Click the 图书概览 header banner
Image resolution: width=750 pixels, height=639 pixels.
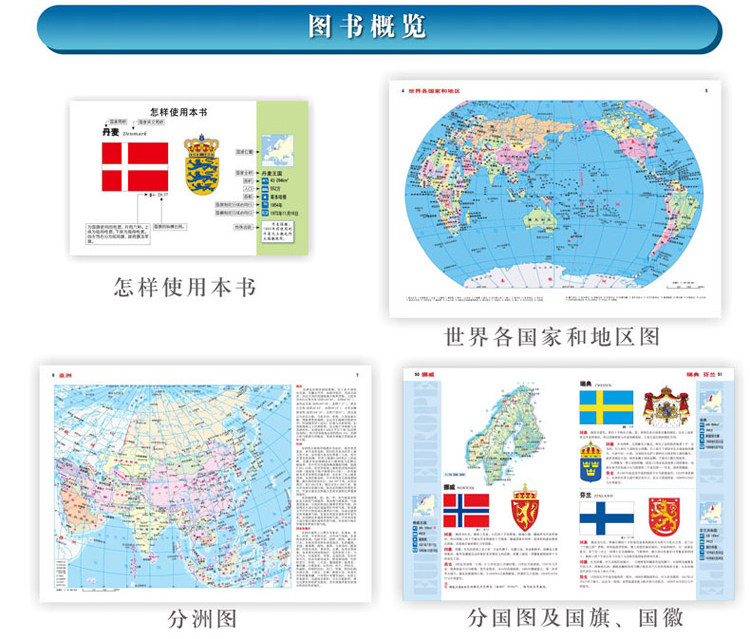coord(379,28)
